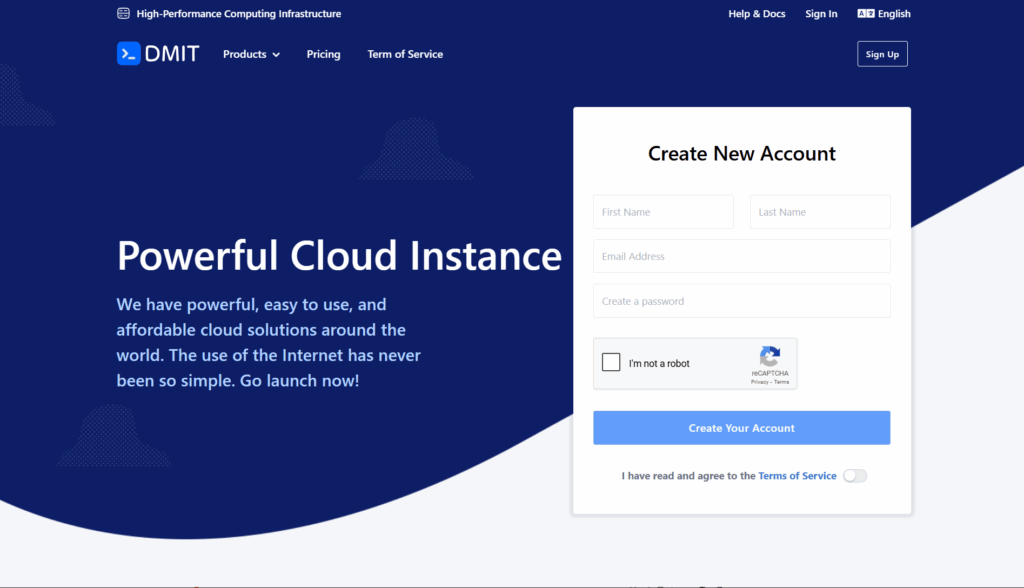Click the server icon beside High-Performance Computing
Image resolution: width=1024 pixels, height=588 pixels.
pos(123,14)
